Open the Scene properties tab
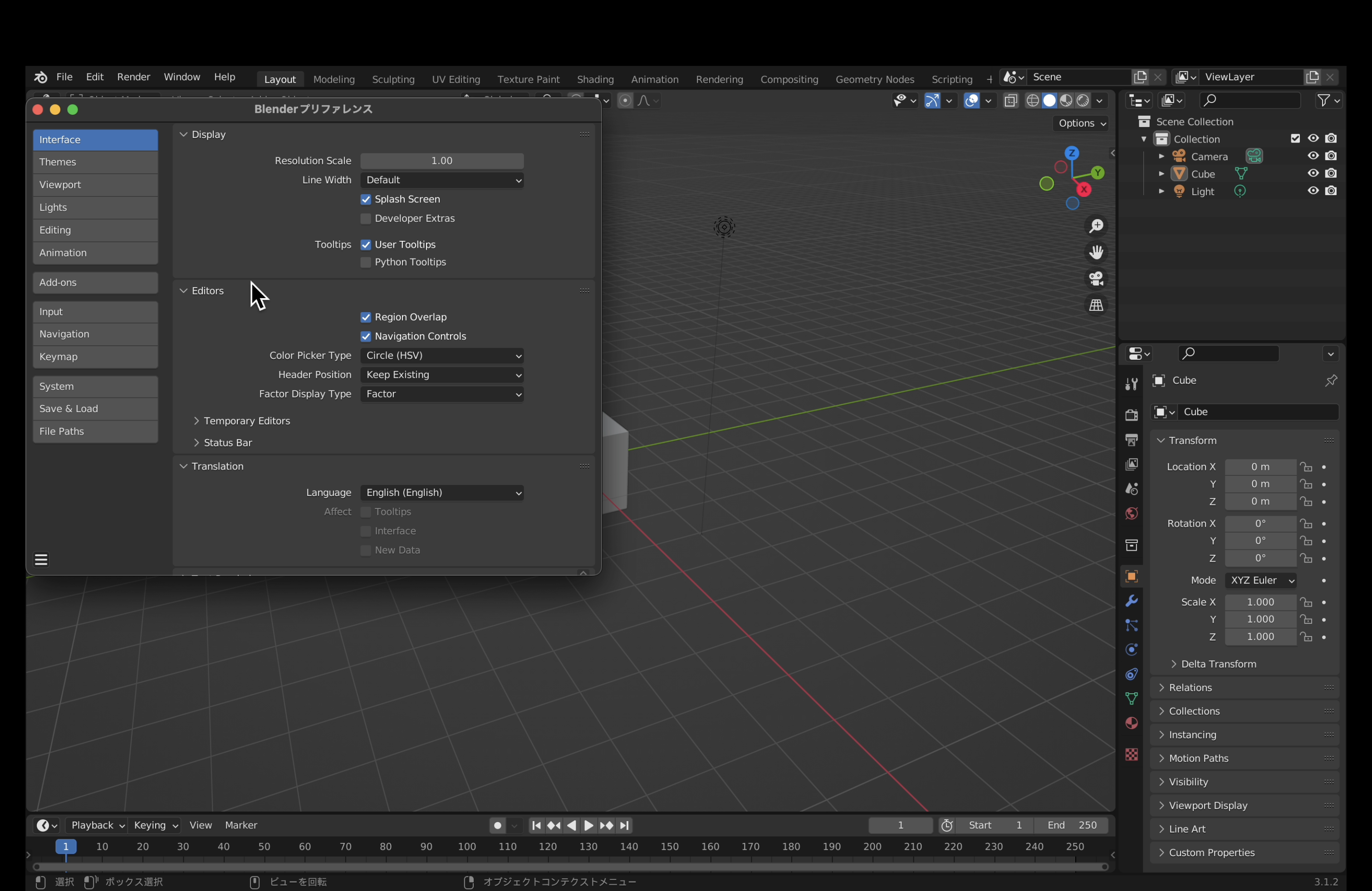Image resolution: width=1372 pixels, height=891 pixels. (x=1131, y=489)
